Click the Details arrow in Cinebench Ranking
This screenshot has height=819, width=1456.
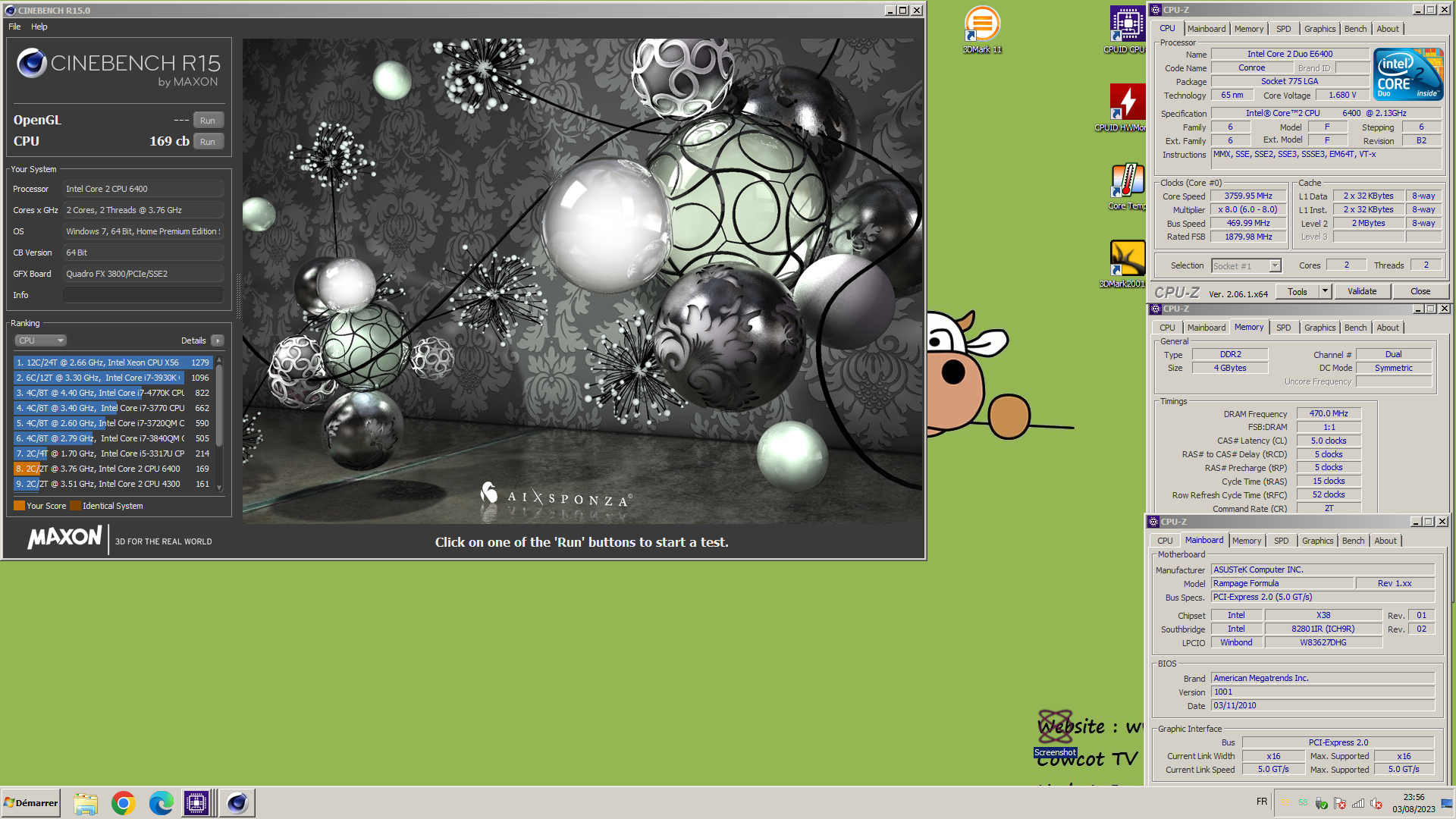pos(218,340)
